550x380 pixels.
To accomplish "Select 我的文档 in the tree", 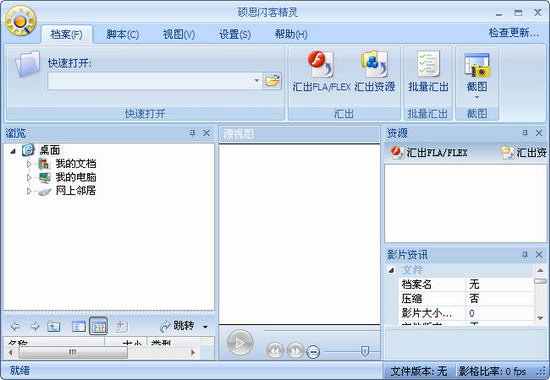I will click(x=76, y=164).
